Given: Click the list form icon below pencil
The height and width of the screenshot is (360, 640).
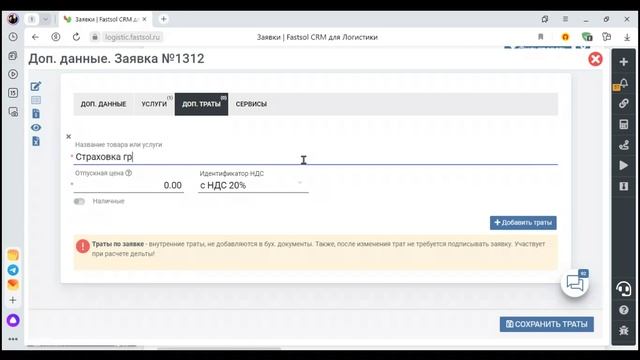Looking at the screenshot, I should (36, 100).
